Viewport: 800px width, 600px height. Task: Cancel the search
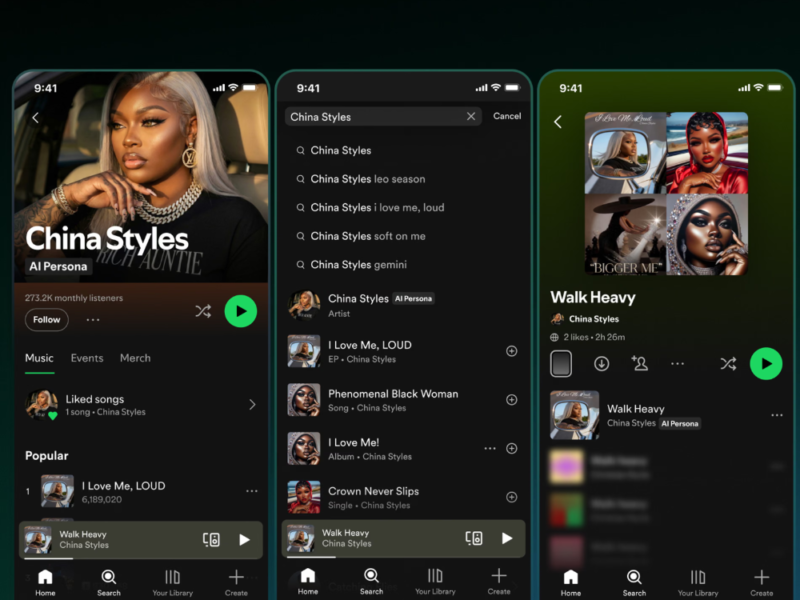(507, 116)
